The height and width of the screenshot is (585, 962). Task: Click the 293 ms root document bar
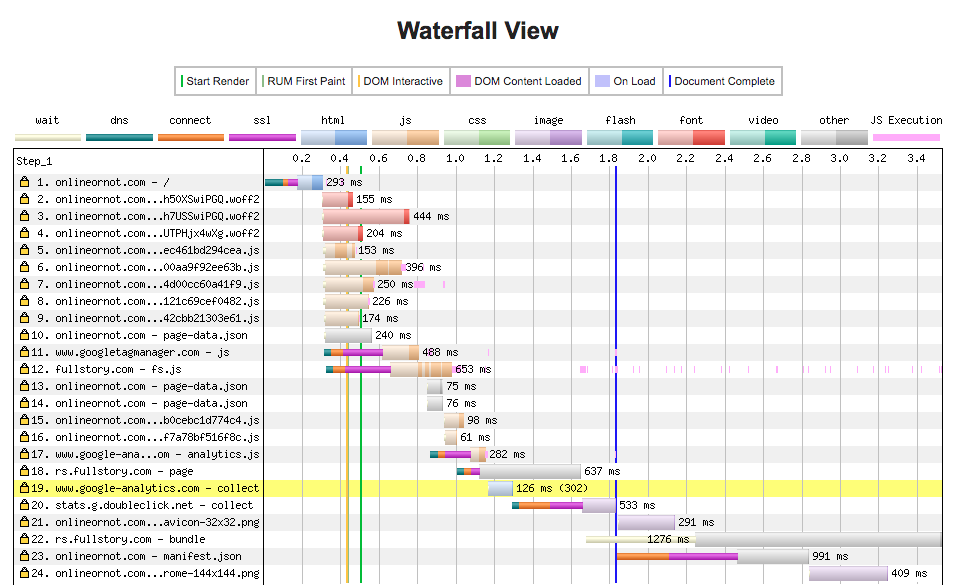click(294, 182)
